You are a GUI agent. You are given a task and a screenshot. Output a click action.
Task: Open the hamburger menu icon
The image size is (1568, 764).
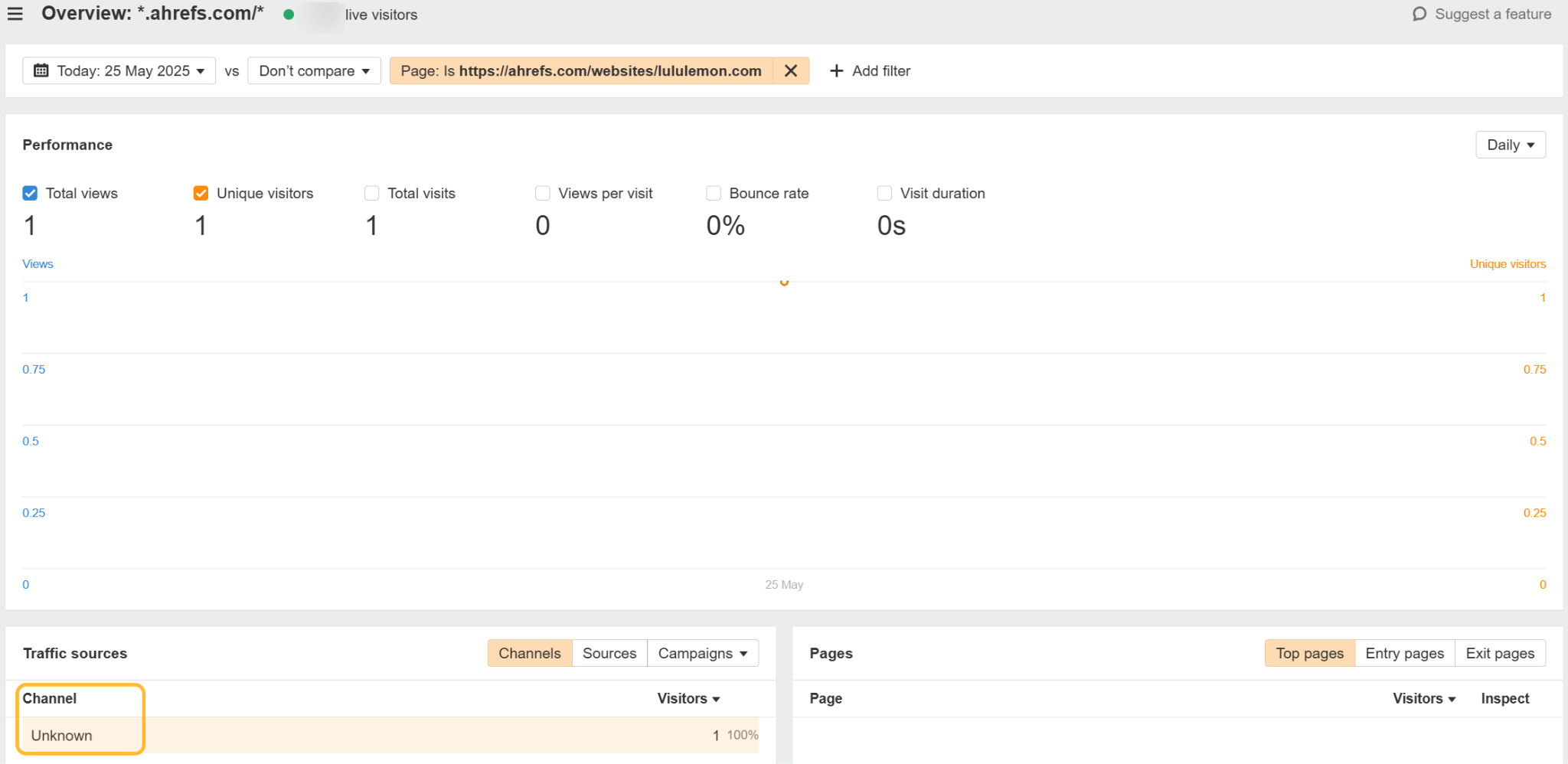tap(15, 14)
